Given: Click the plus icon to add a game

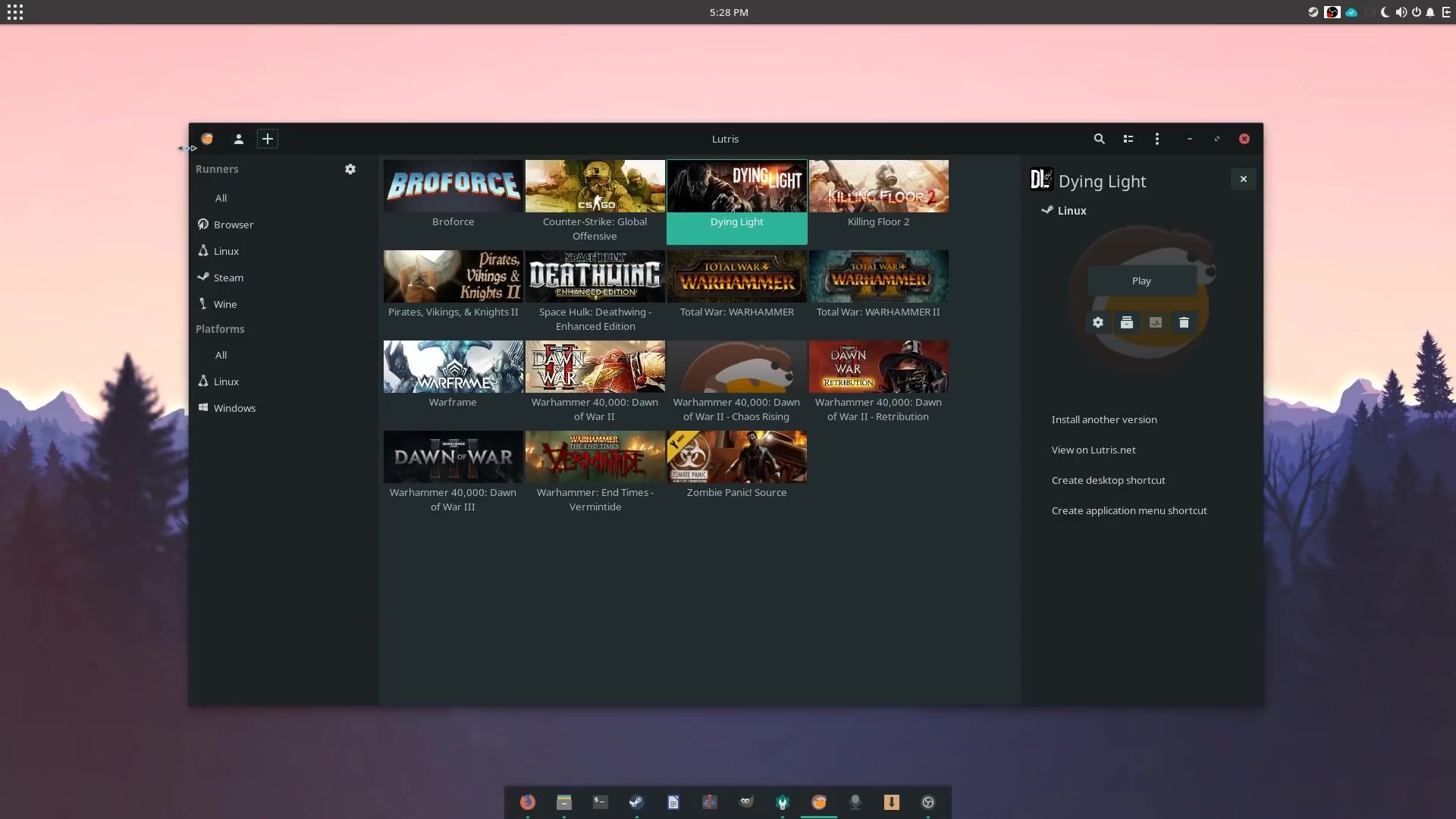Looking at the screenshot, I should click(267, 139).
